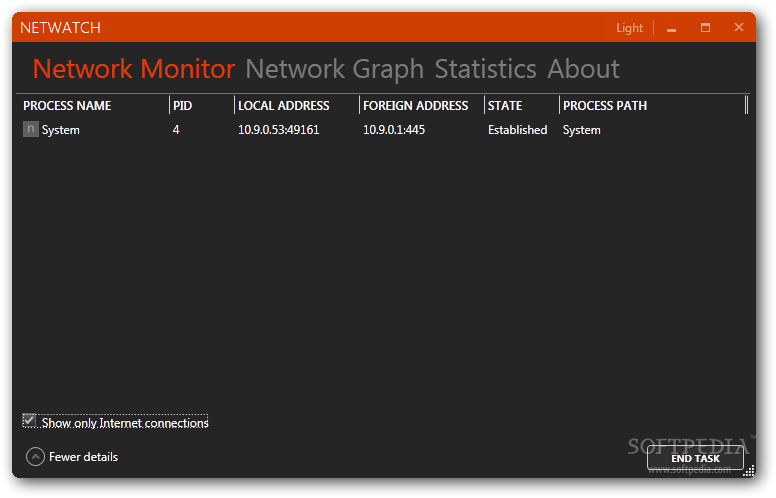
Task: Click the window resize grip
Action: coord(749,470)
